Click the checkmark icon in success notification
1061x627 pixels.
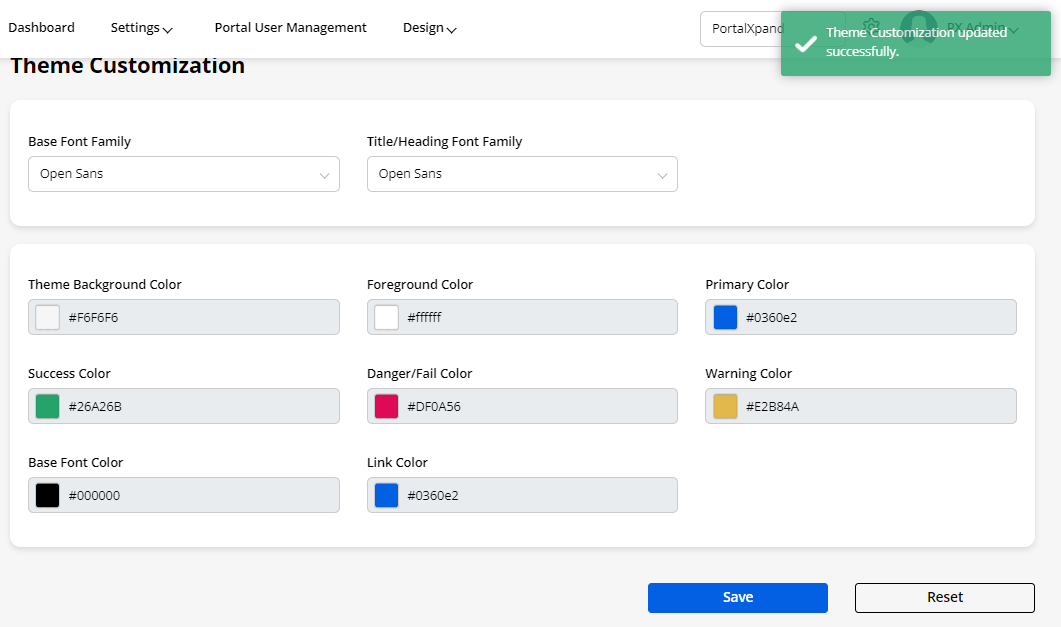click(x=805, y=43)
